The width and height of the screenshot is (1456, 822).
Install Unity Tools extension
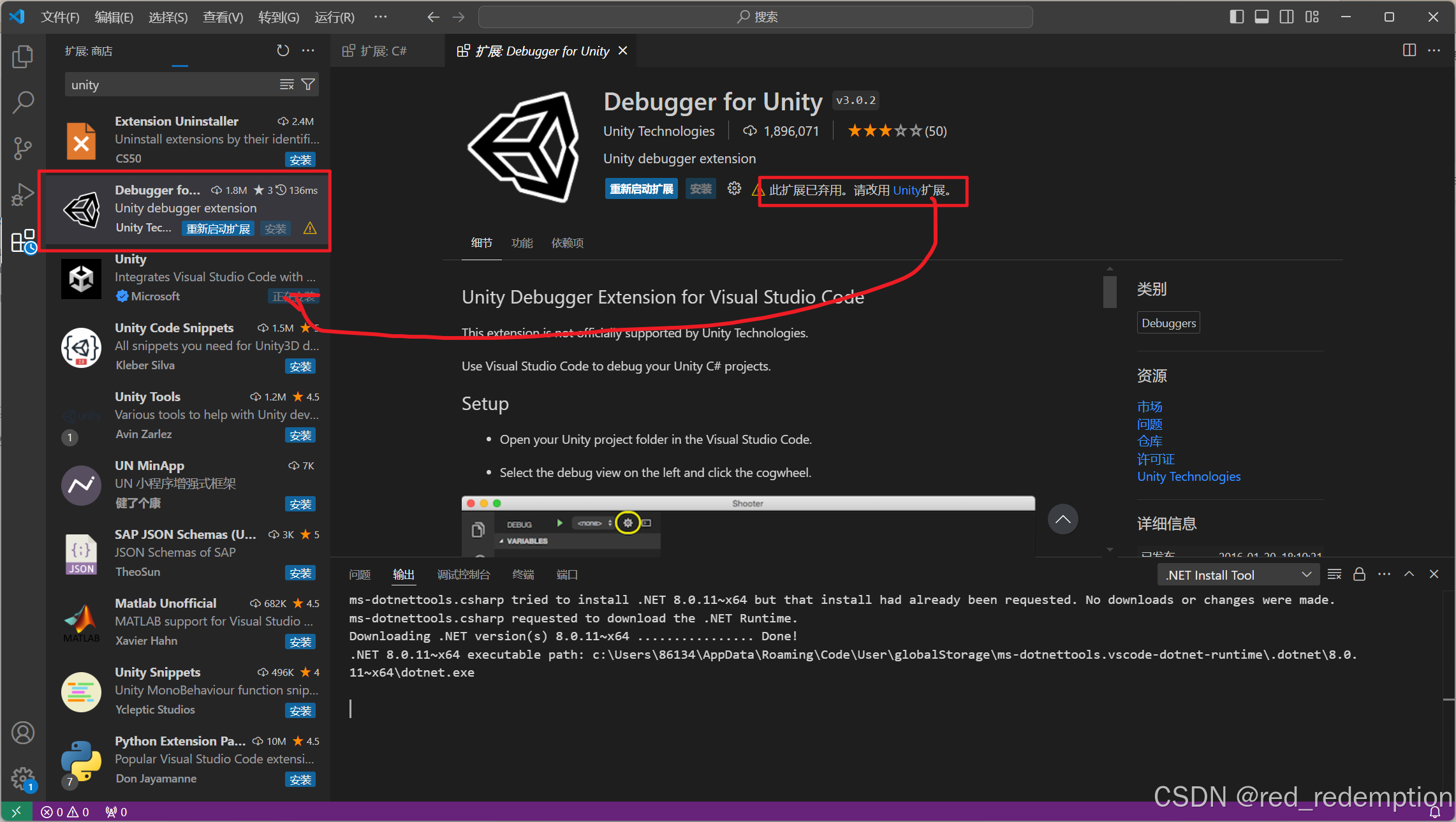[300, 435]
